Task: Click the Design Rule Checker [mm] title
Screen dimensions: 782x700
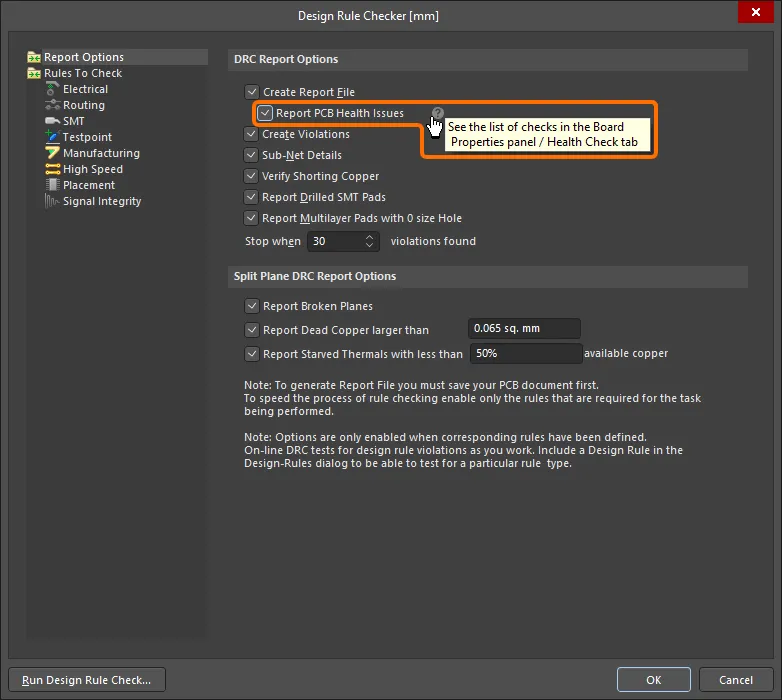Action: [369, 16]
